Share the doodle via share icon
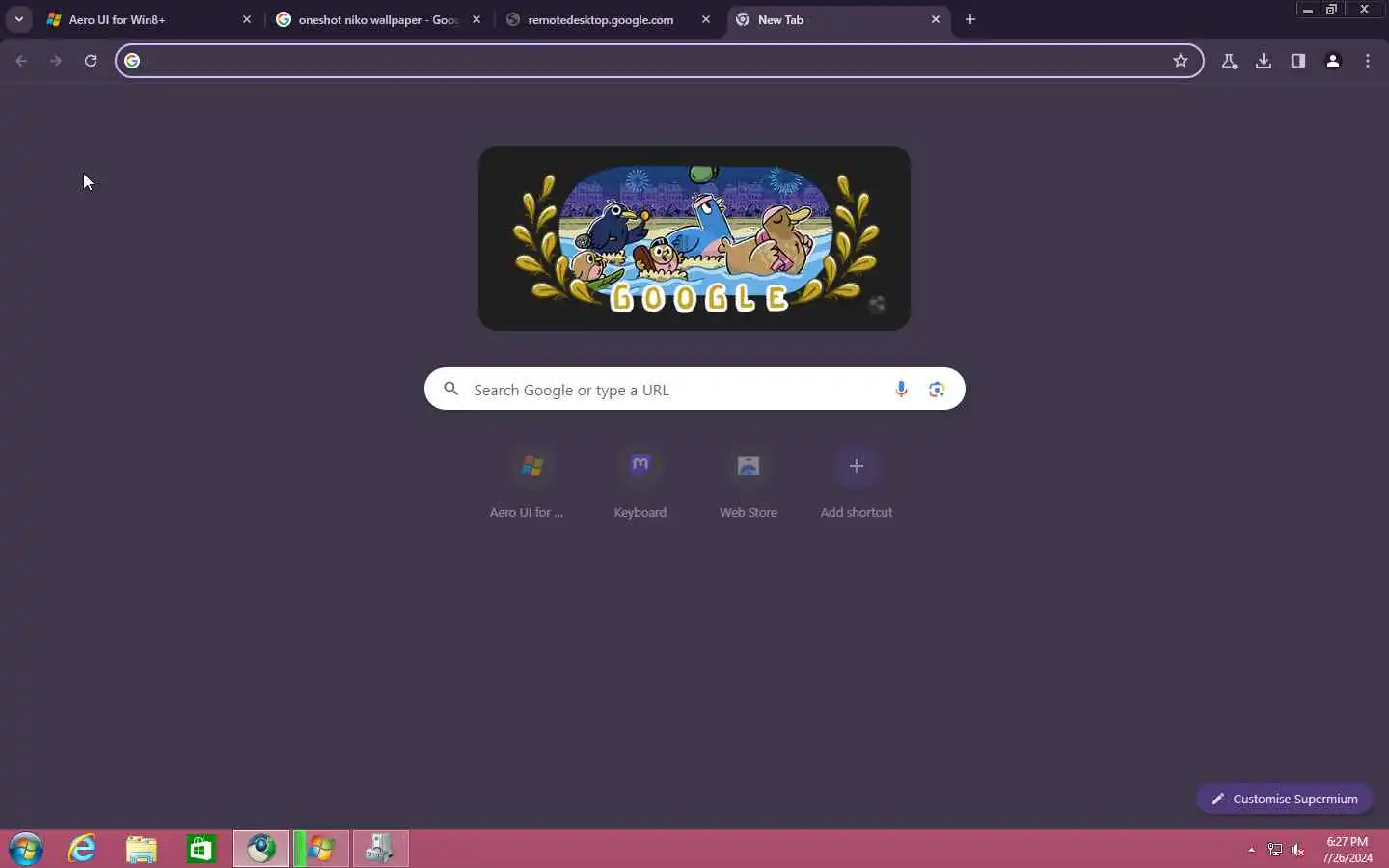Screen dimensions: 1389x868 tap(877, 305)
